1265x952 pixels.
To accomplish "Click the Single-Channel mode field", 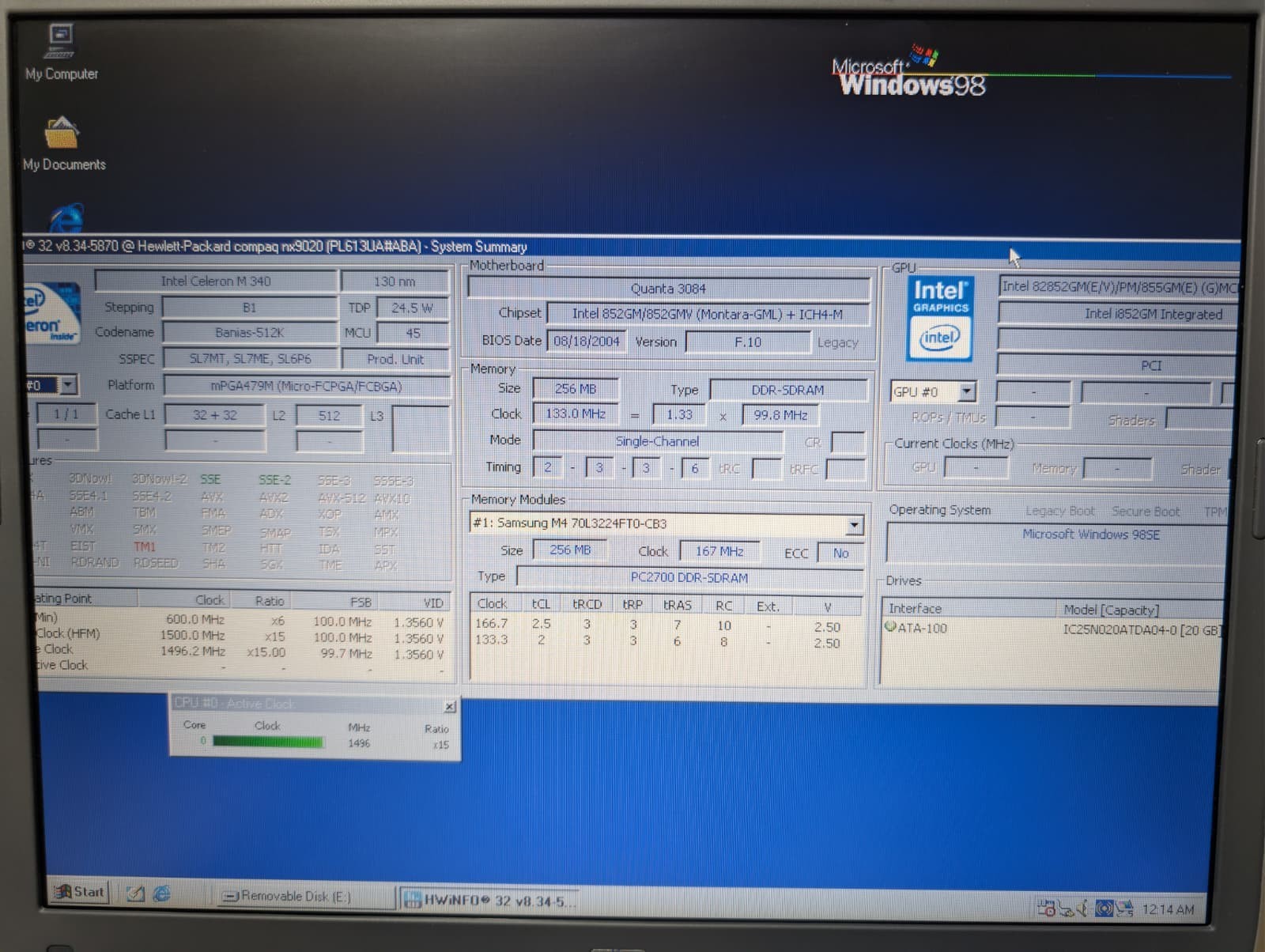I will click(x=657, y=441).
